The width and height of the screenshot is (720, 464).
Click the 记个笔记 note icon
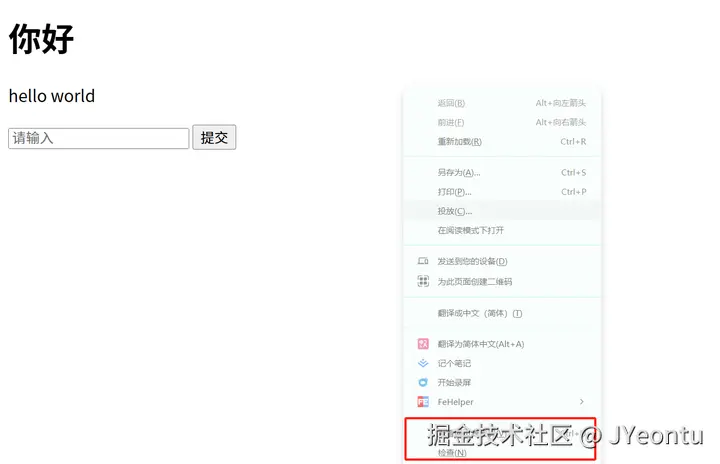(x=423, y=363)
